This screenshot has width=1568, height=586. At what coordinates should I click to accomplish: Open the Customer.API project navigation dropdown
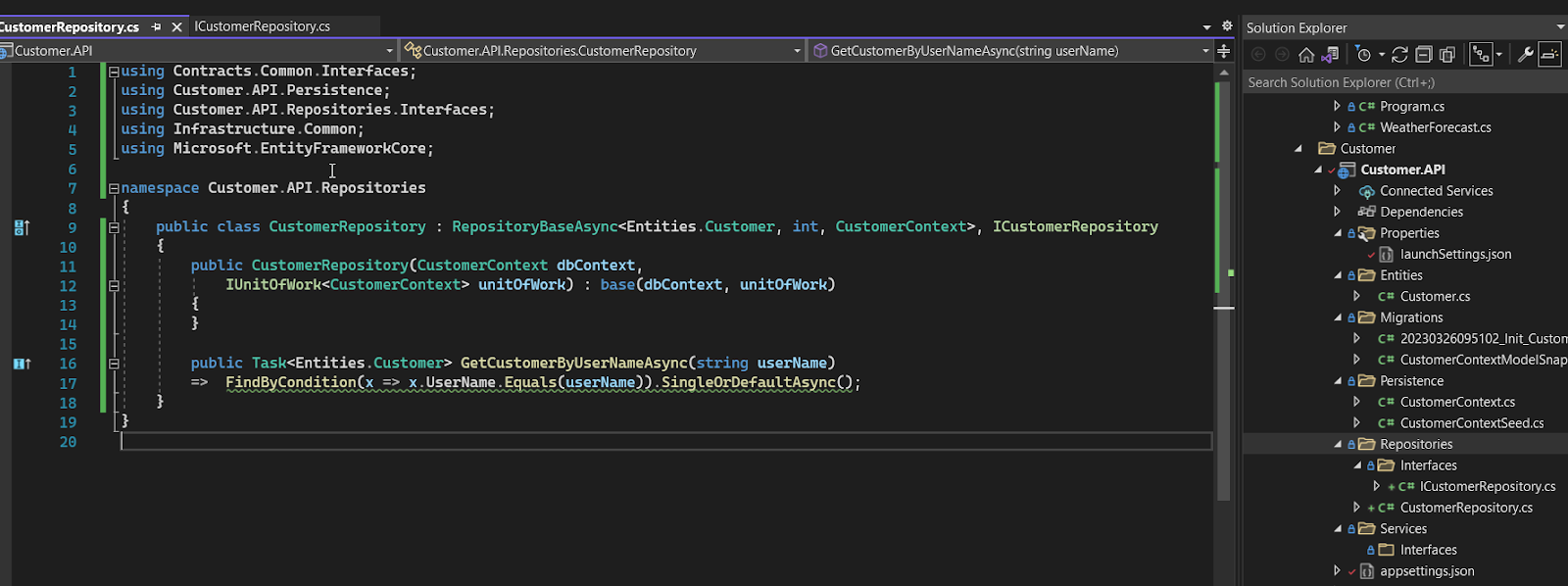(389, 51)
